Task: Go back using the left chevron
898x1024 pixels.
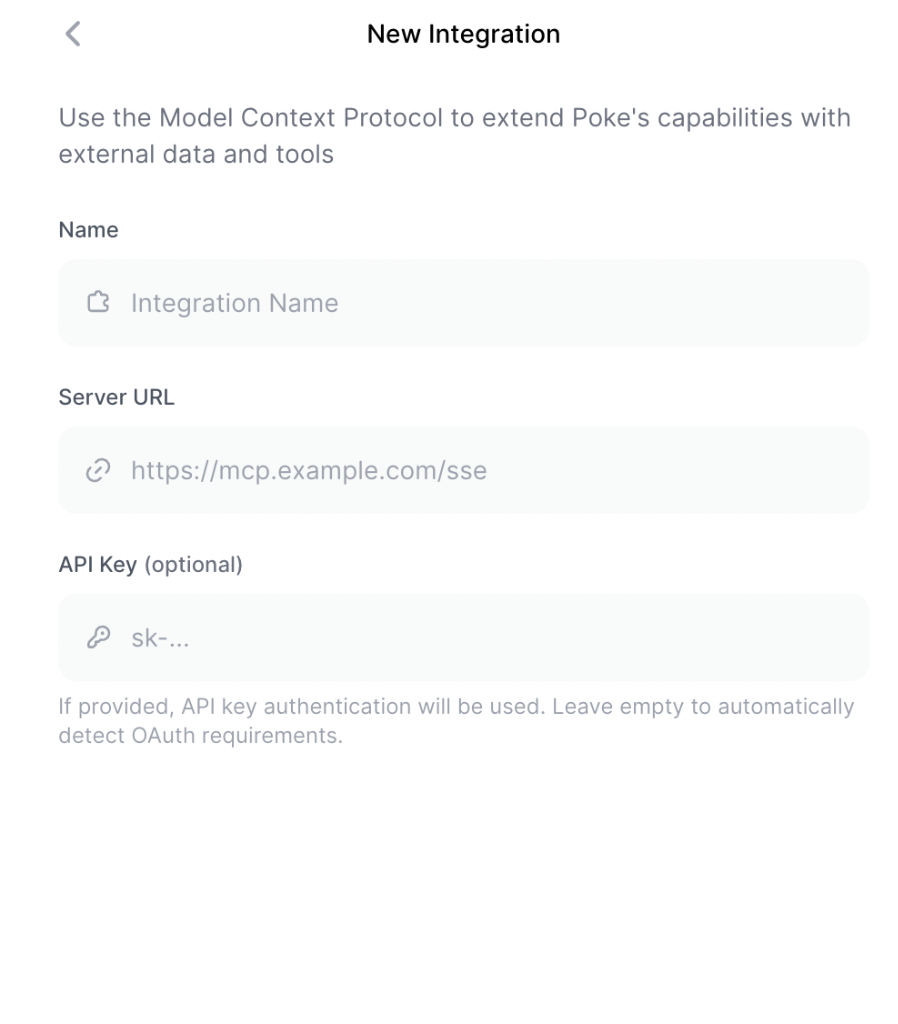Action: tap(72, 35)
